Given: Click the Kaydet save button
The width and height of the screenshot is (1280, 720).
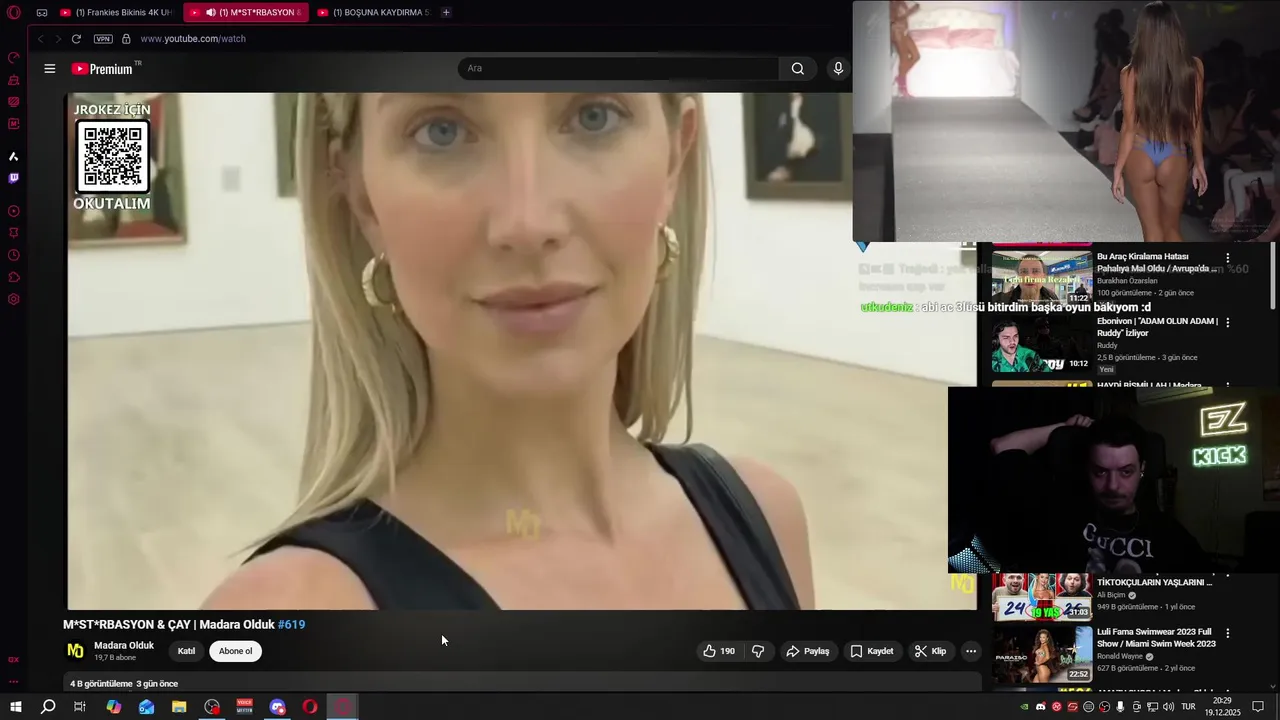Looking at the screenshot, I should click(872, 651).
